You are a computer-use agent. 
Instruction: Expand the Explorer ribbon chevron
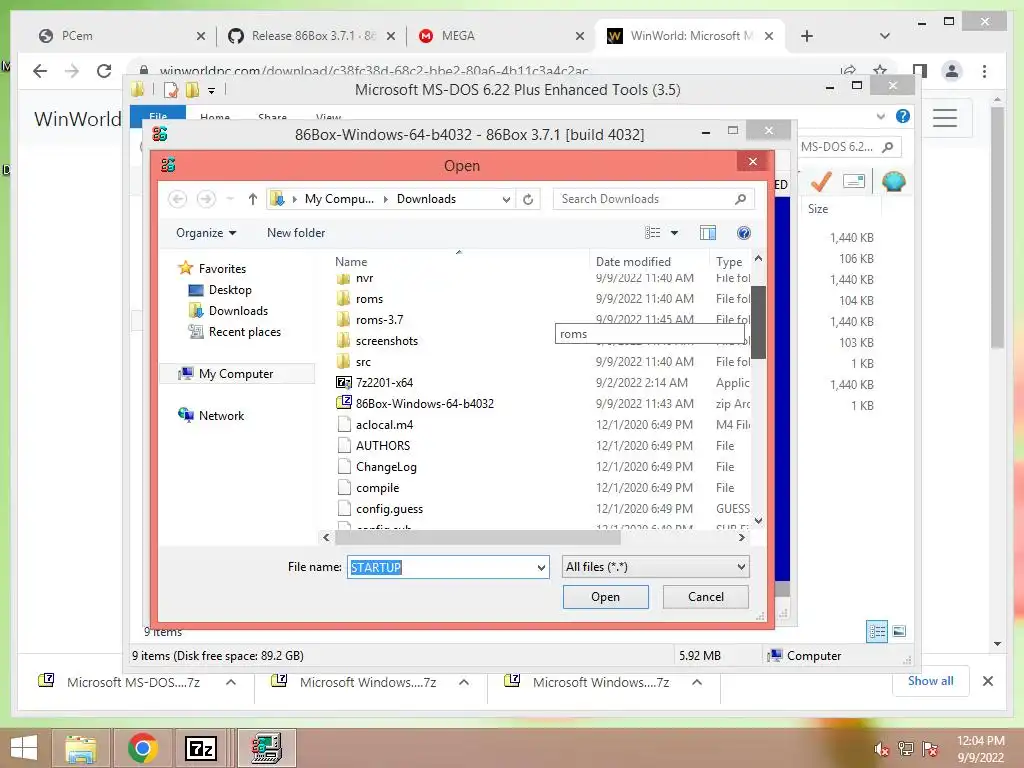pyautogui.click(x=880, y=116)
